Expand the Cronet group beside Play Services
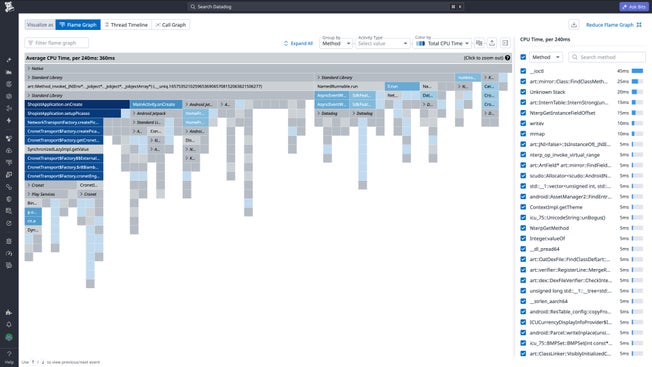 point(81,194)
